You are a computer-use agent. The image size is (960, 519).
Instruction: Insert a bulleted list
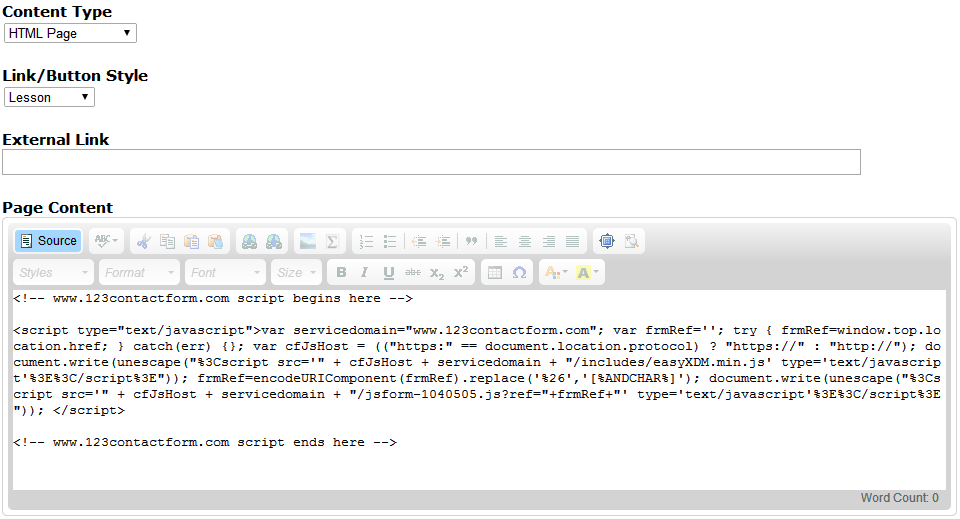(390, 241)
